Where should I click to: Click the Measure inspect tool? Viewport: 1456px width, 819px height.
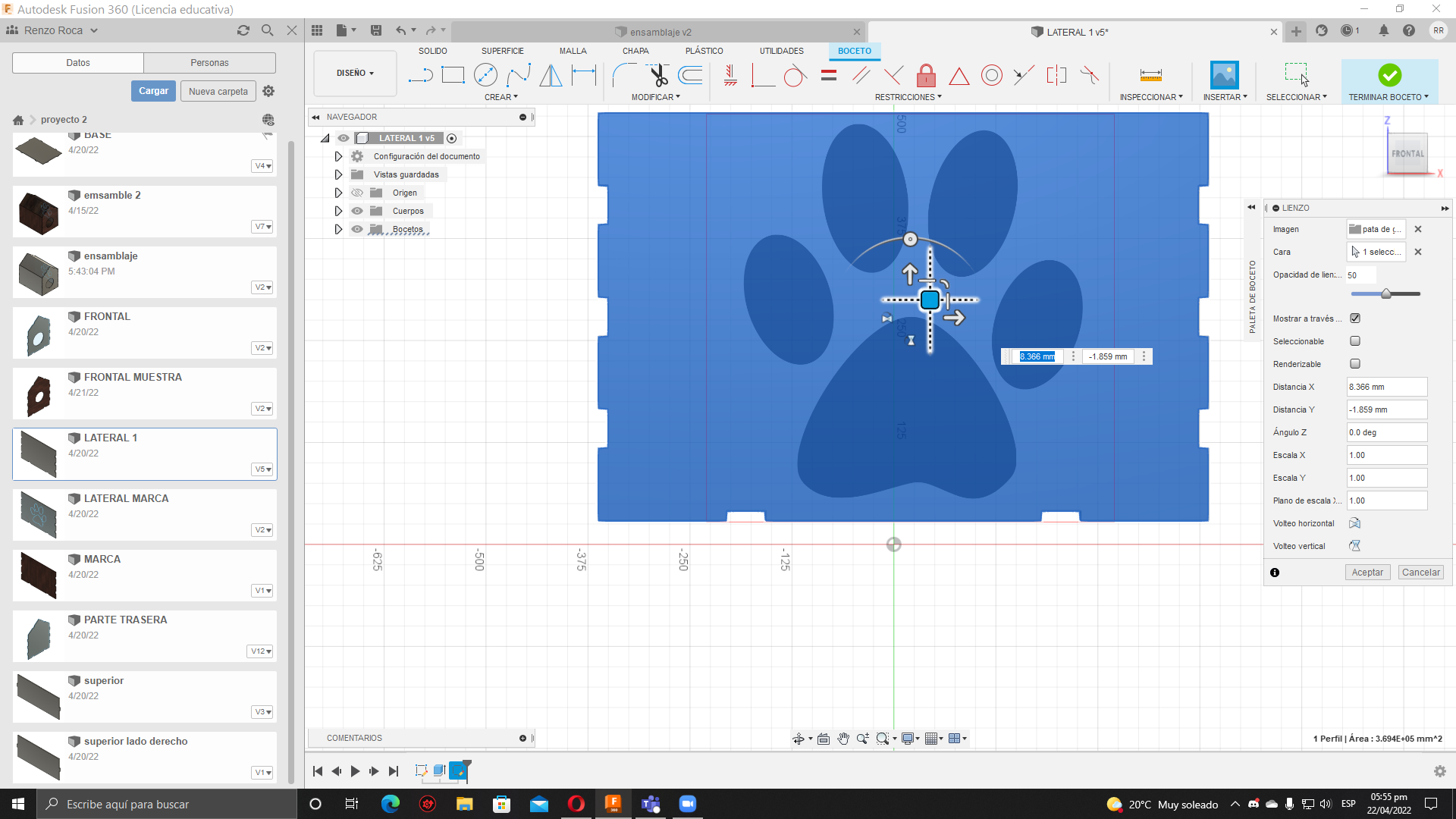tap(1150, 75)
